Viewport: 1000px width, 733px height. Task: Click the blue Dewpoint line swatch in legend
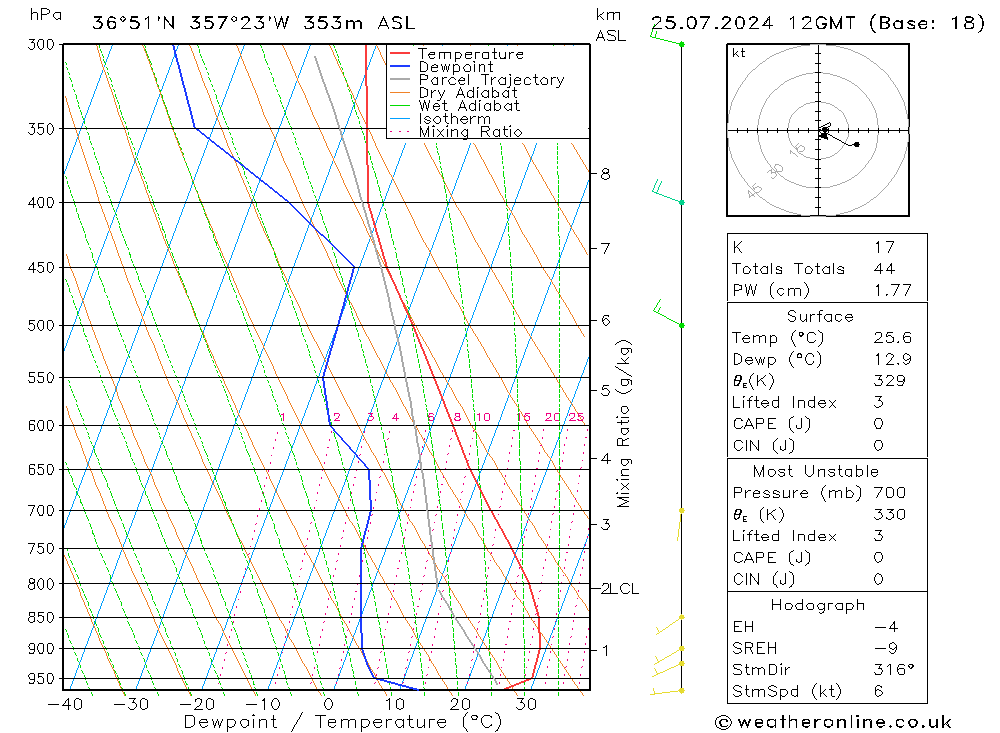point(400,66)
